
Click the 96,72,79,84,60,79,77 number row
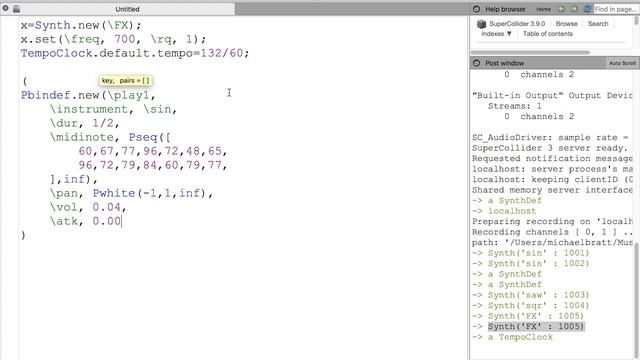tap(153, 165)
